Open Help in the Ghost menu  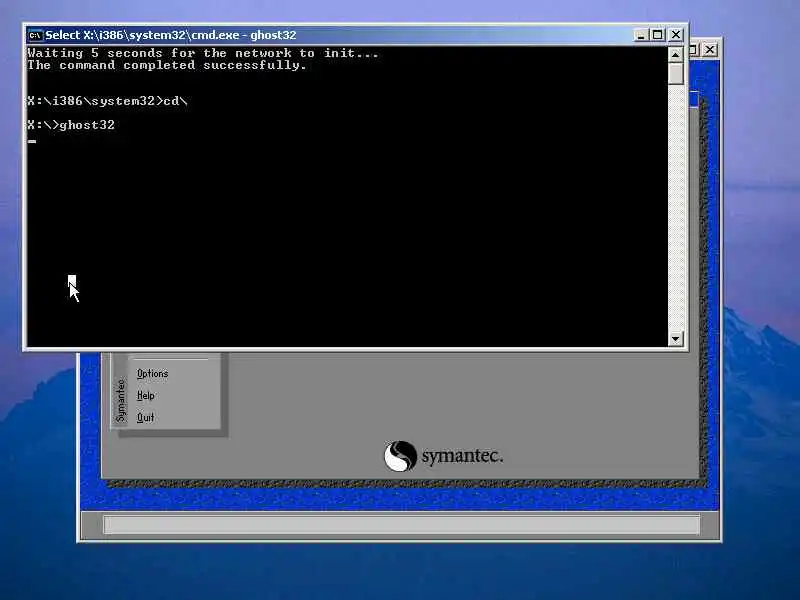point(145,395)
